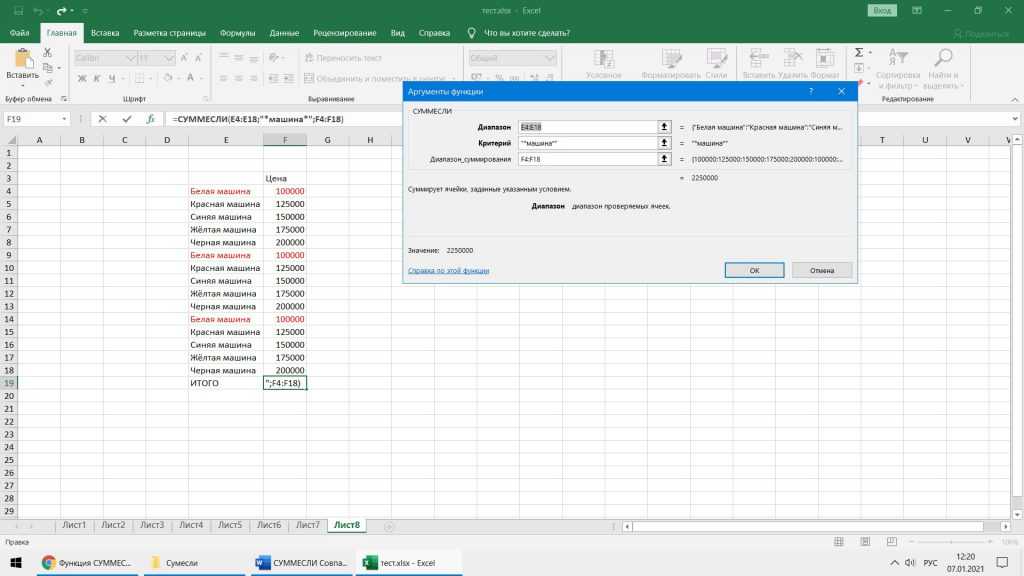
Task: Open Найти и выделить magnifier icon
Action: 942,59
